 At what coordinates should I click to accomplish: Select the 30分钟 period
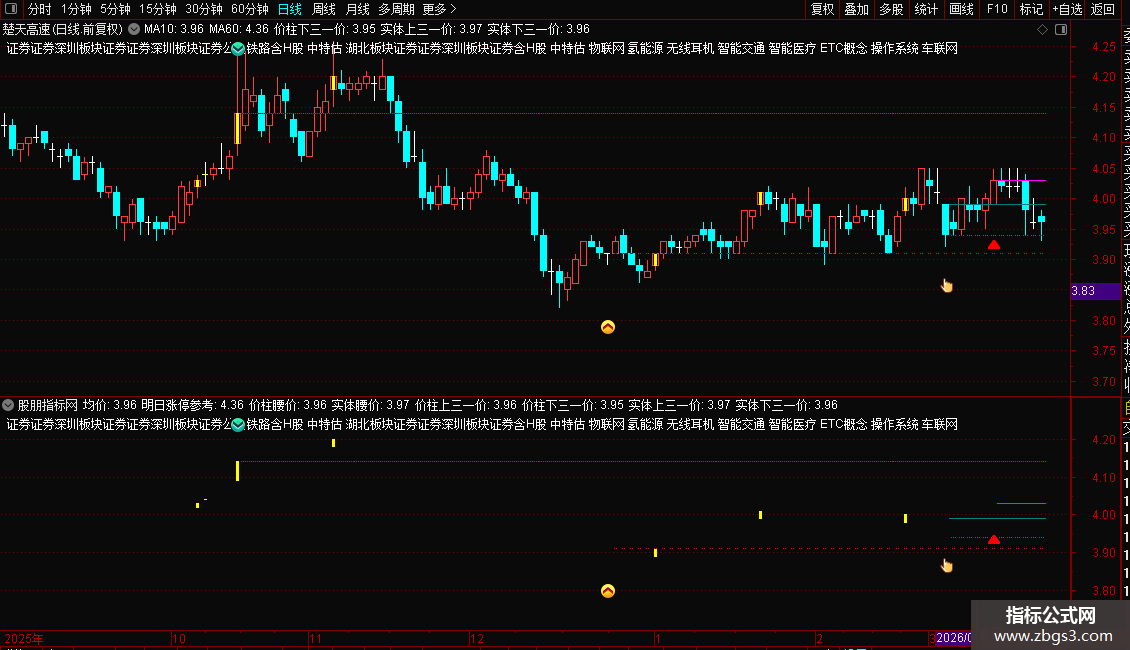point(203,9)
